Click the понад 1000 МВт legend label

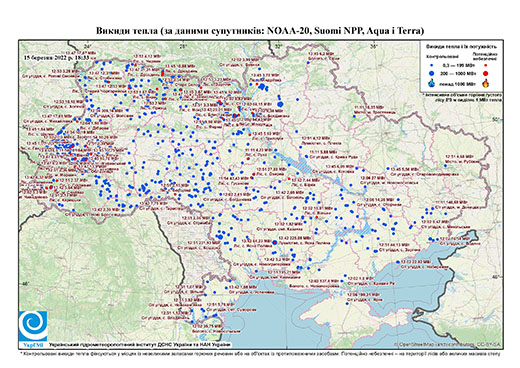tap(458, 83)
